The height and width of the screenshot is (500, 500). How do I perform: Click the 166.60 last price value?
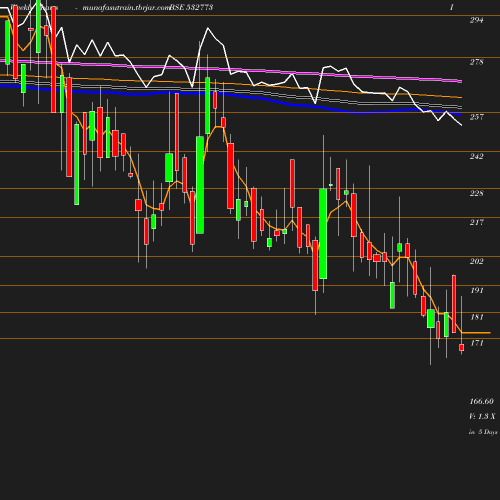[x=482, y=401]
